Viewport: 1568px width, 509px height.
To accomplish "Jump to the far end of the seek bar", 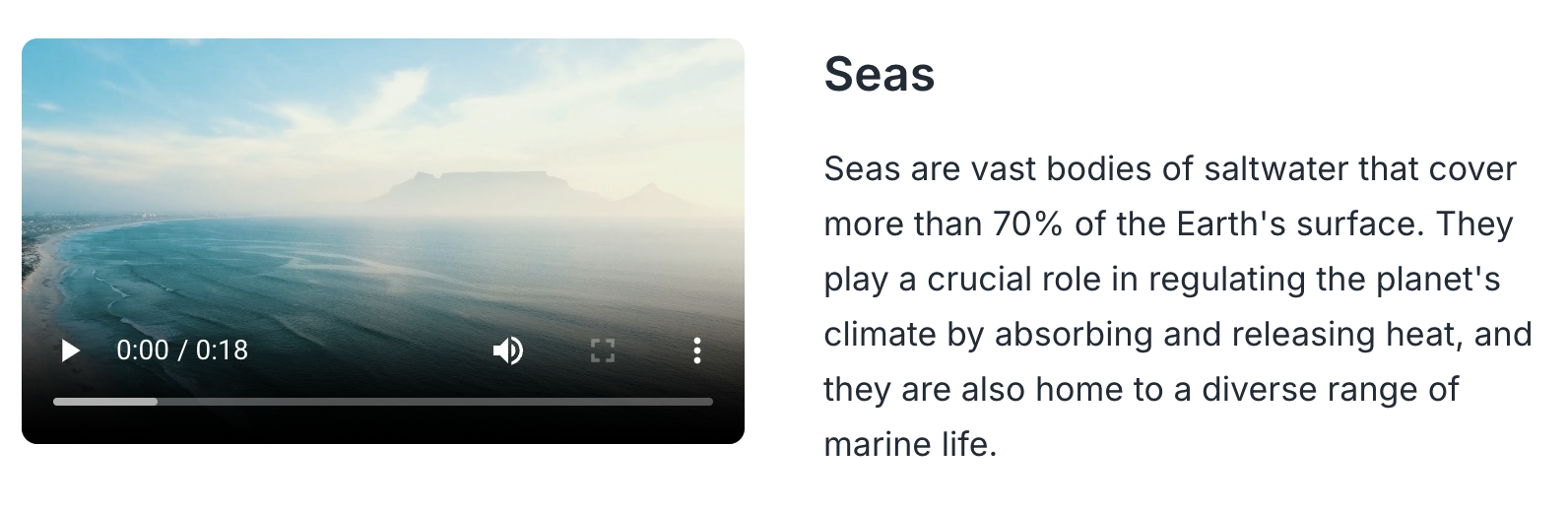I will pyautogui.click(x=709, y=402).
